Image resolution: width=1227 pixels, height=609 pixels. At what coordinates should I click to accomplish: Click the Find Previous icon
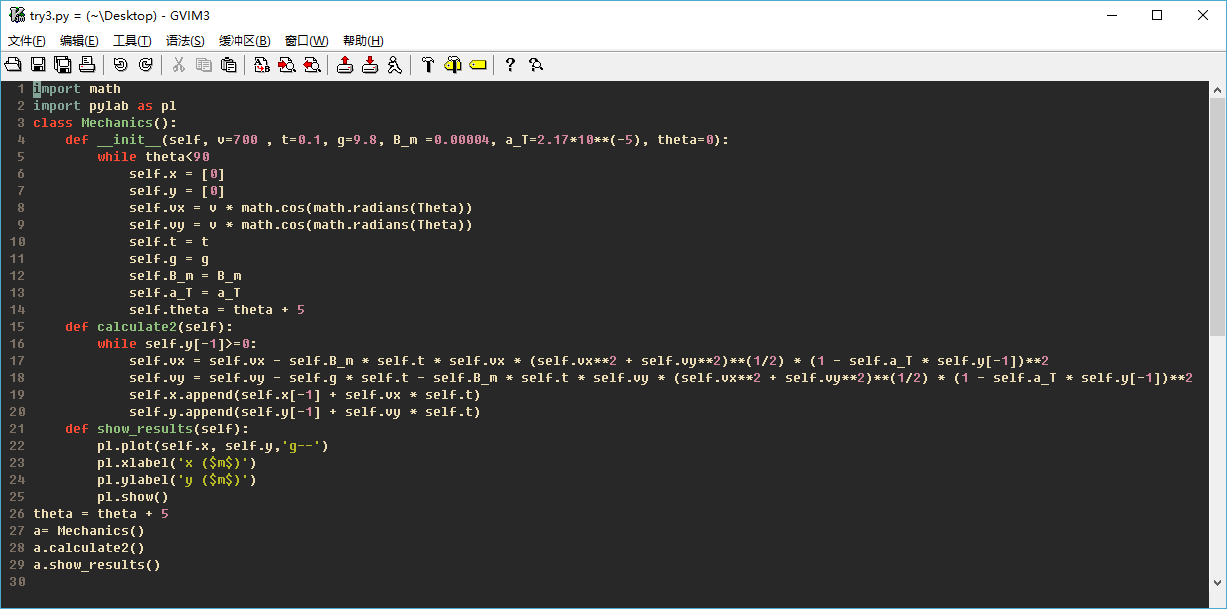click(311, 65)
